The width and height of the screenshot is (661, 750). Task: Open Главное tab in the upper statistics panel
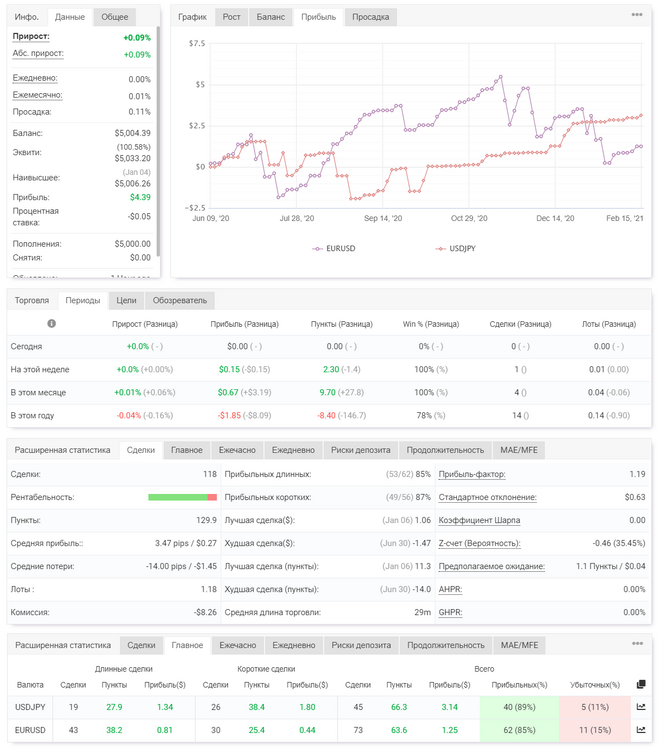click(x=187, y=450)
